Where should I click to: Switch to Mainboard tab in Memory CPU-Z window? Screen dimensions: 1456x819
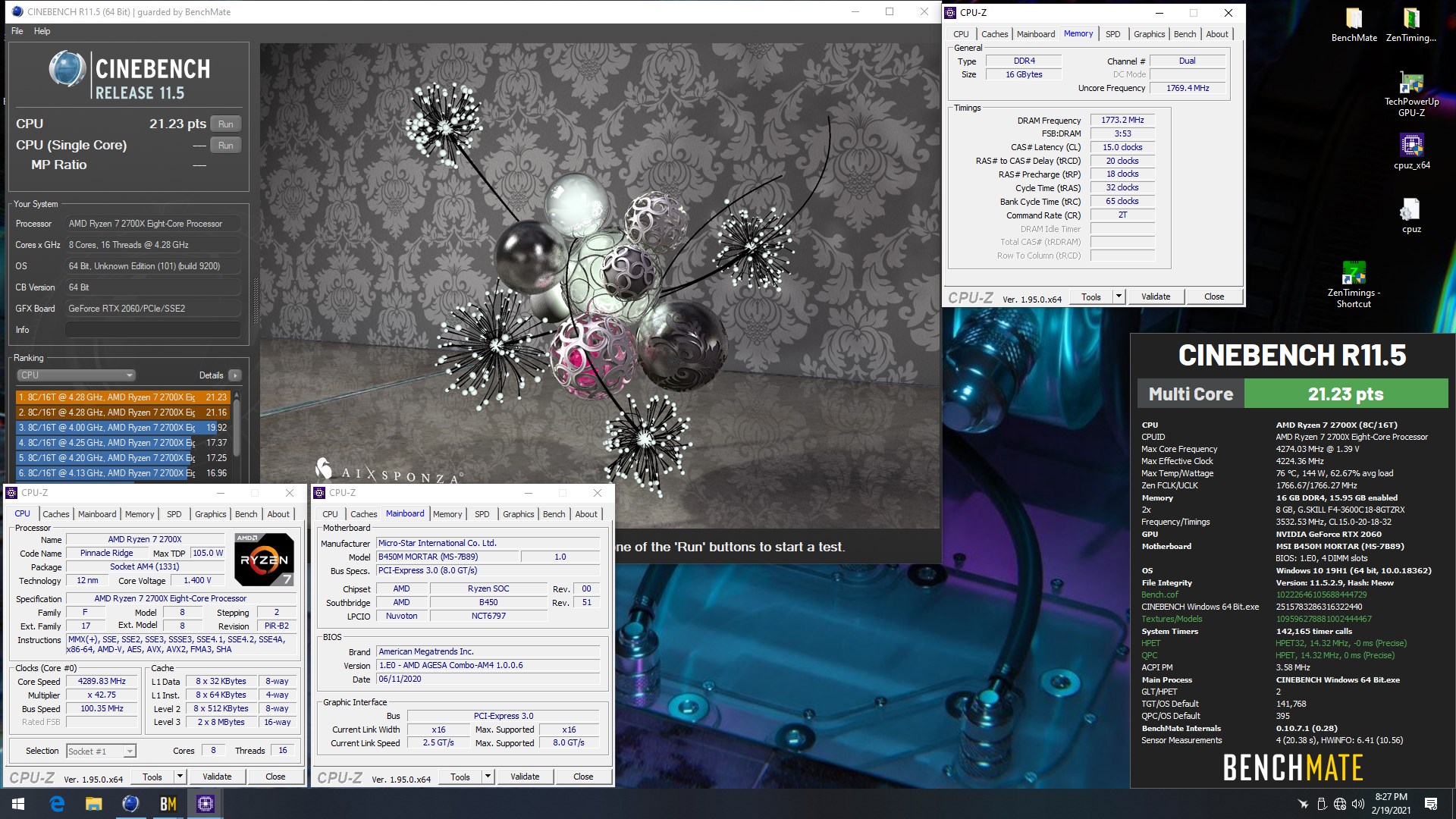(1035, 34)
